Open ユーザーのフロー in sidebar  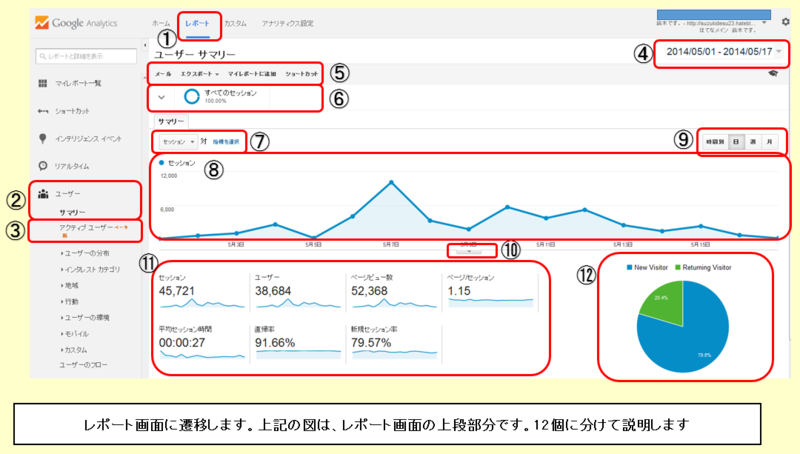point(83,365)
